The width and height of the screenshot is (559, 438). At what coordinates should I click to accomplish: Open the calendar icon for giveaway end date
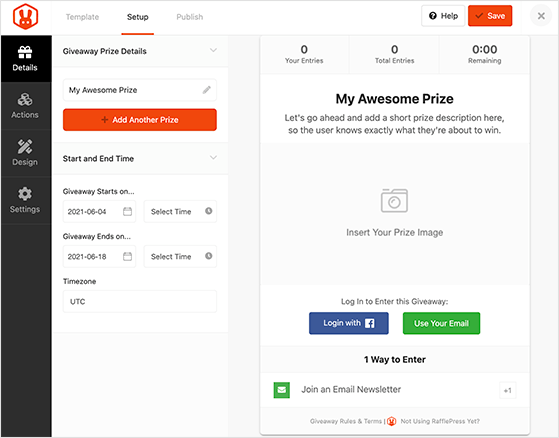(127, 256)
